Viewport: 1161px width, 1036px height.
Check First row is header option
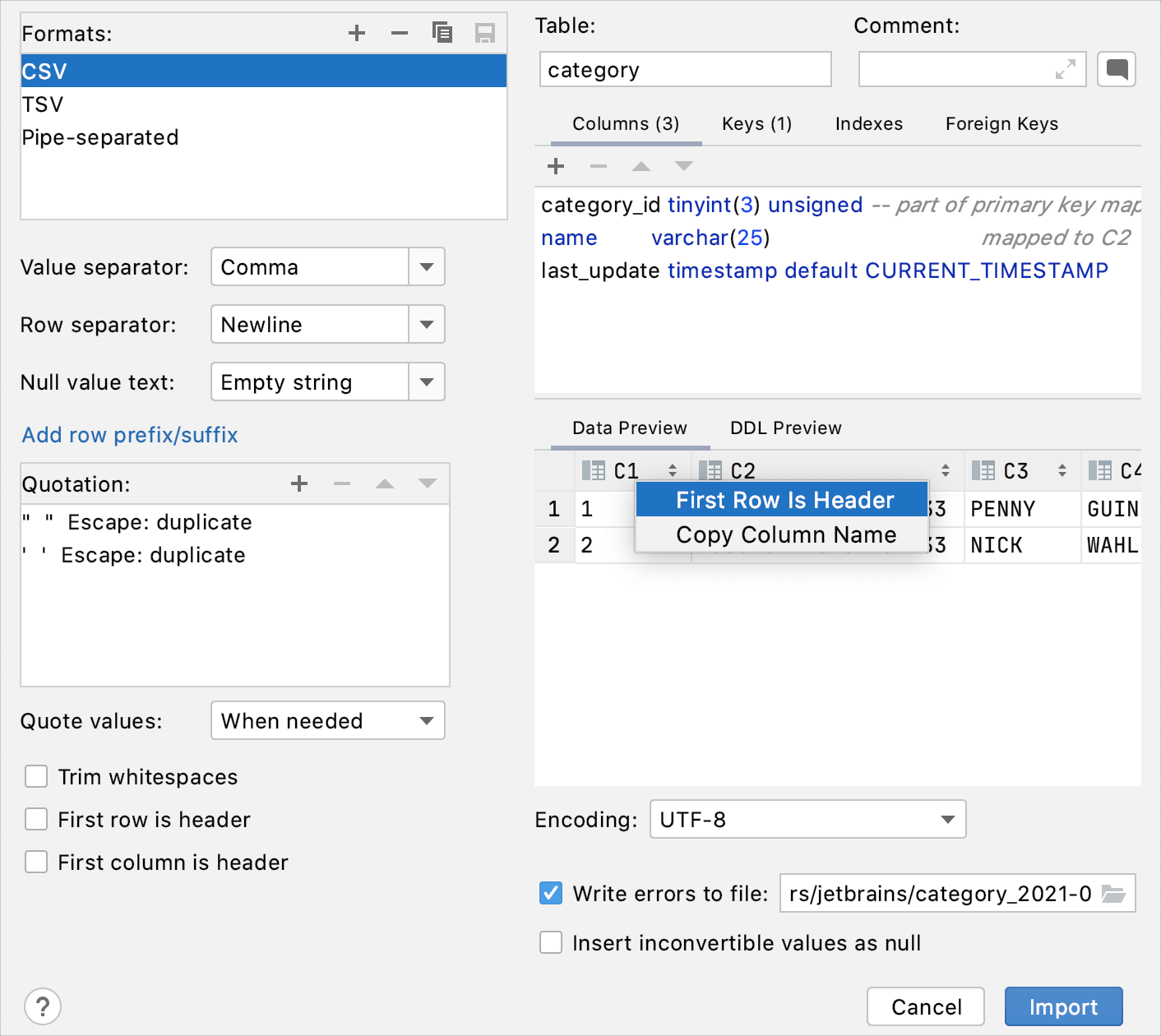[x=36, y=819]
